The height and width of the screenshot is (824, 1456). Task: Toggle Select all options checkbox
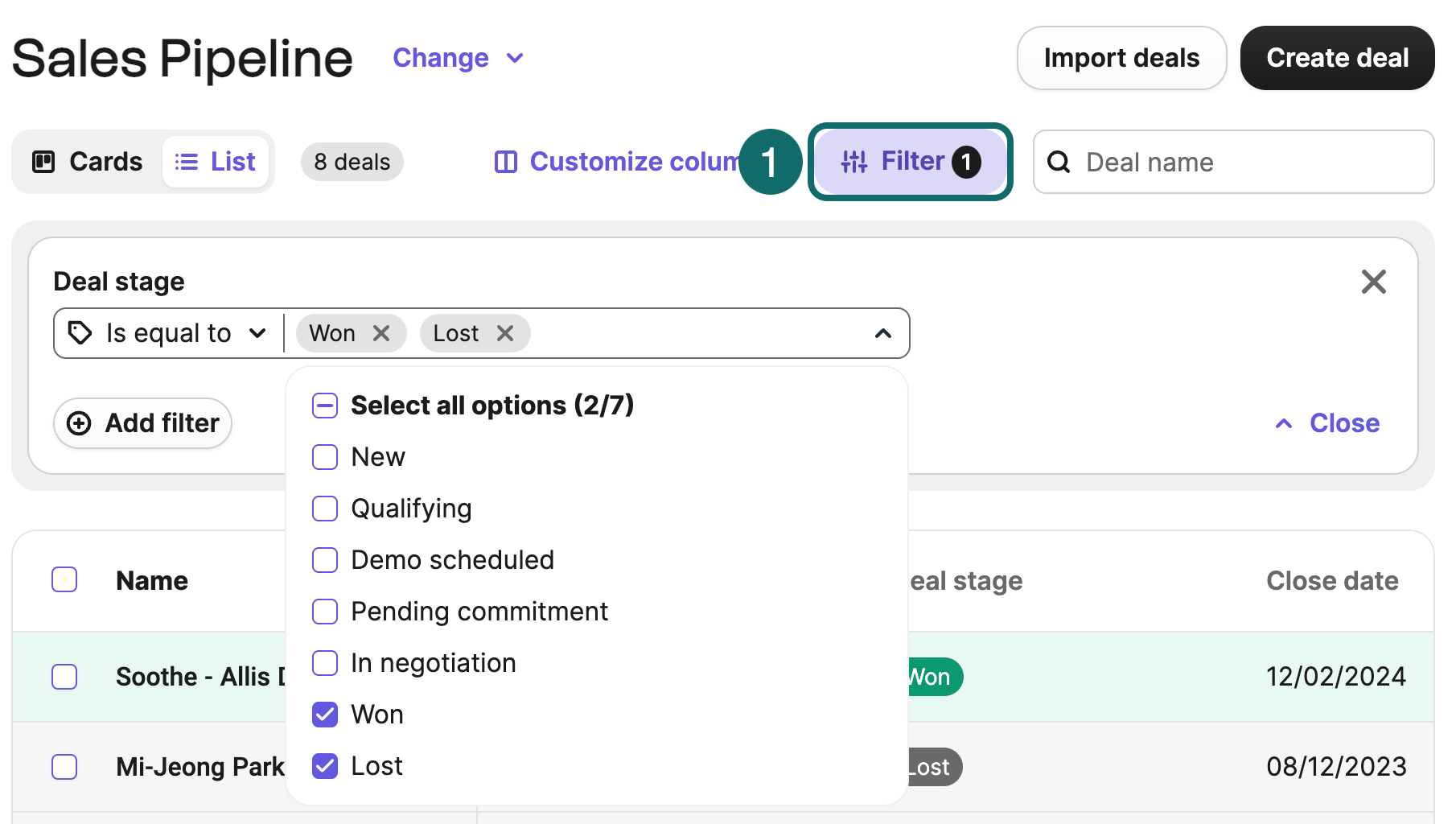tap(325, 406)
